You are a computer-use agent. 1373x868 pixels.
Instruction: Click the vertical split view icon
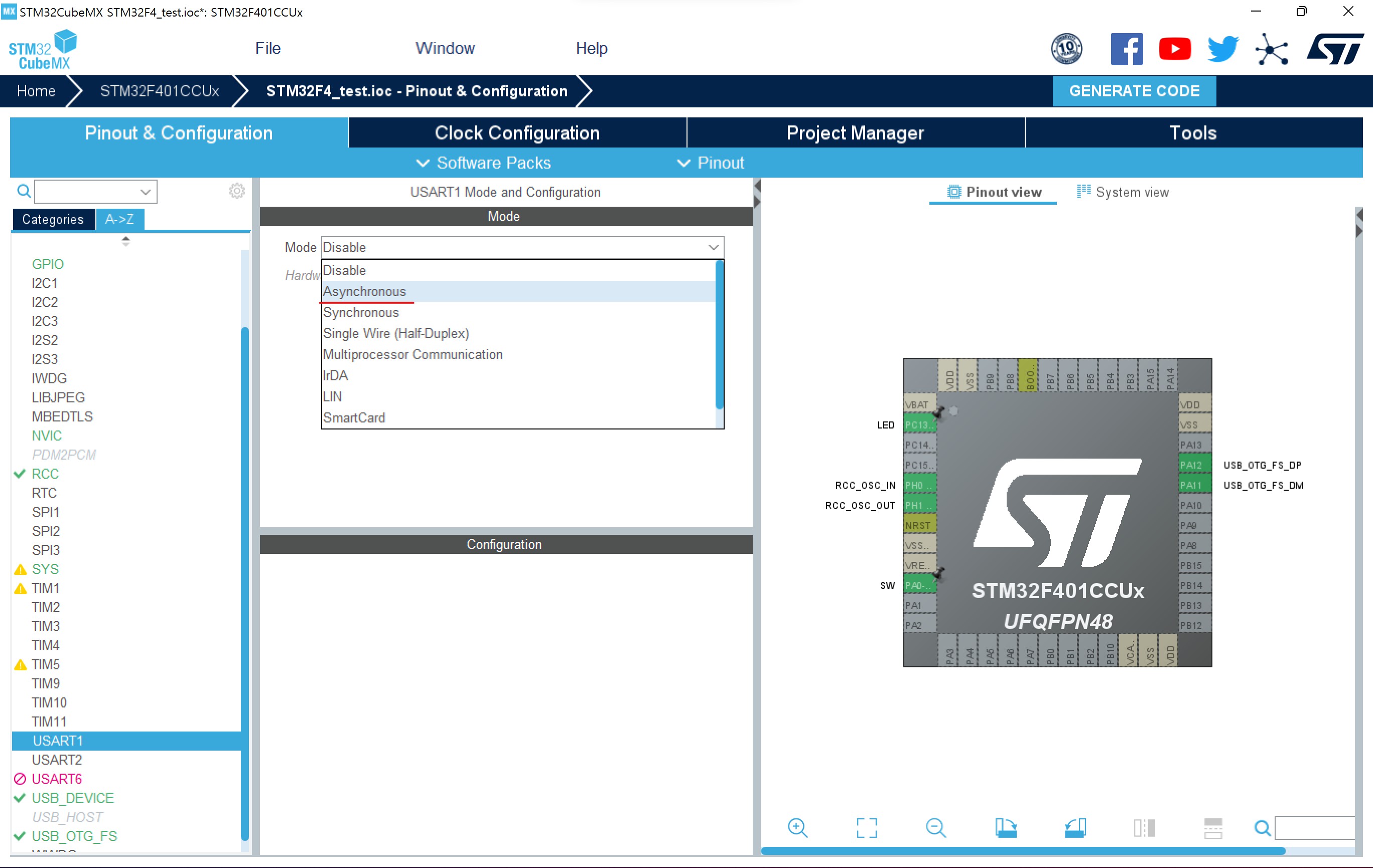(1144, 827)
